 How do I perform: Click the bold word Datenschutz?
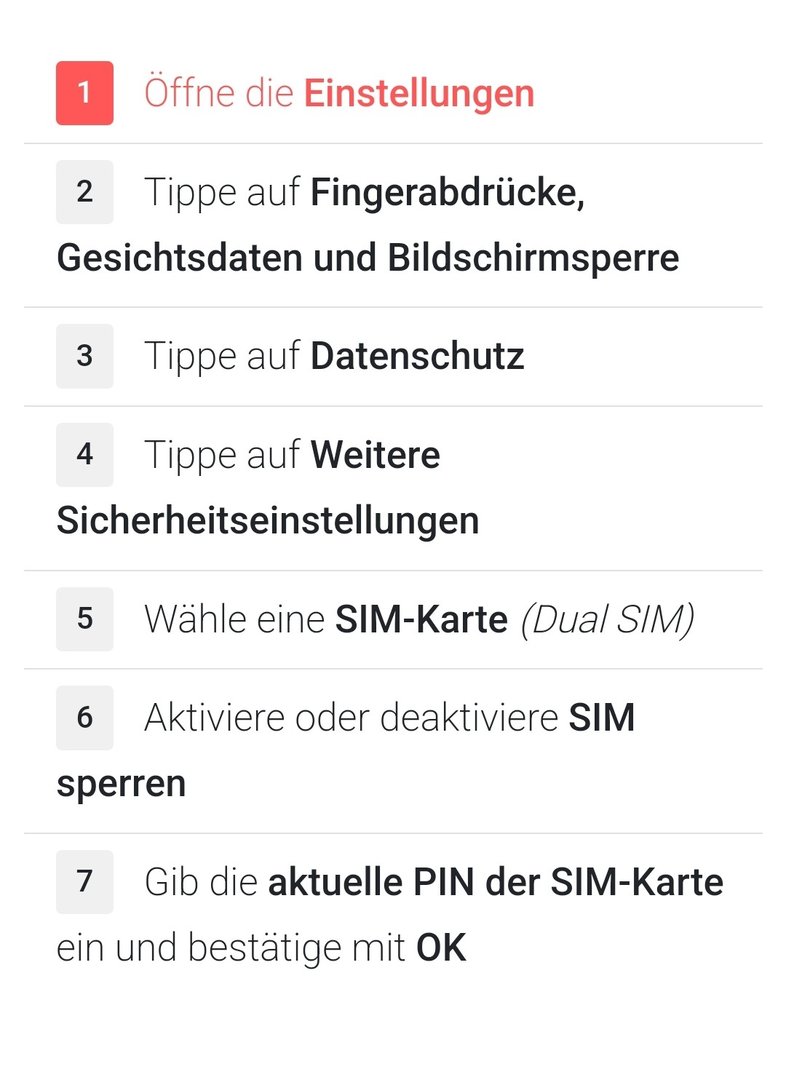point(417,356)
